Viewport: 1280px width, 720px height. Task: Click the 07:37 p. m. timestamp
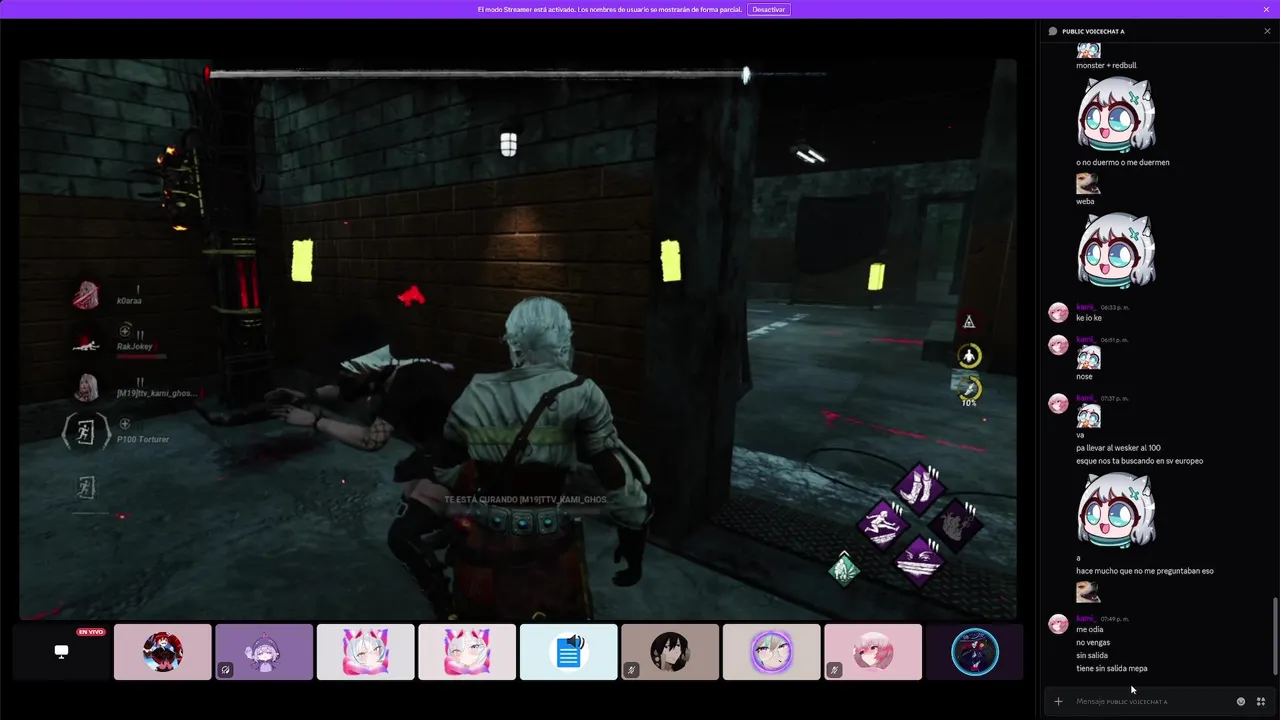point(1115,398)
